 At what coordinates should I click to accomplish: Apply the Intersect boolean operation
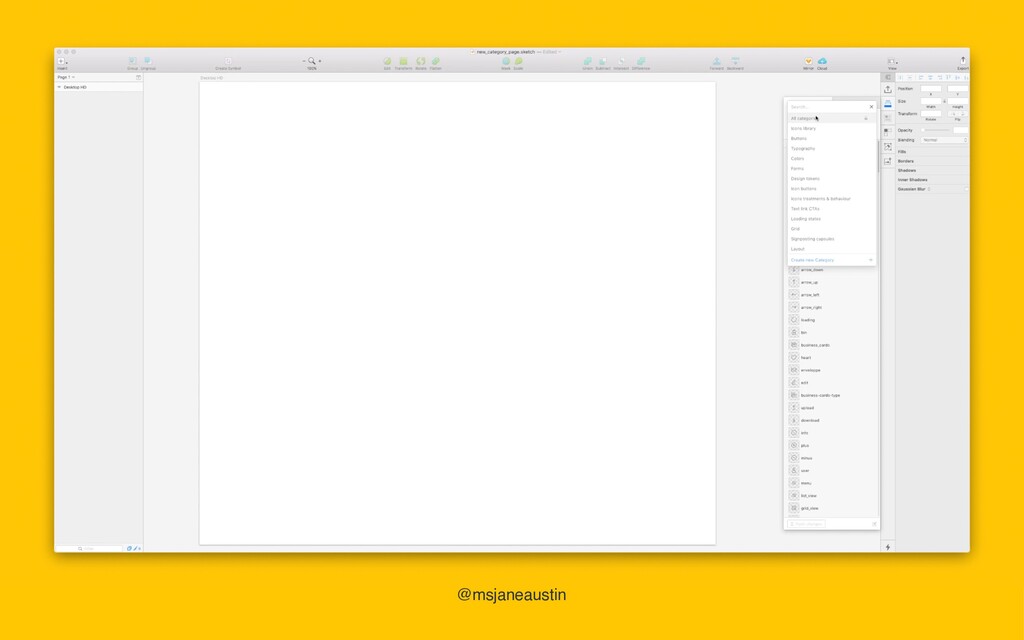click(x=621, y=61)
